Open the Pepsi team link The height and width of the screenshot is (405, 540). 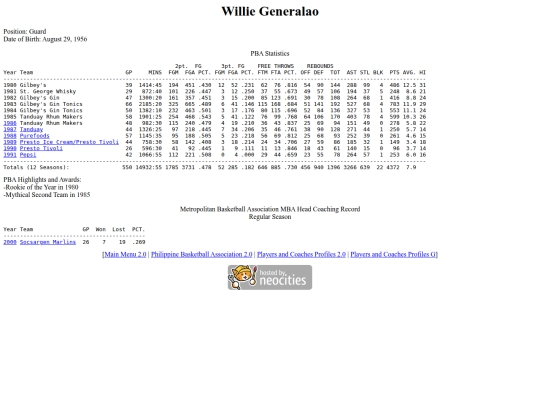(x=28, y=155)
